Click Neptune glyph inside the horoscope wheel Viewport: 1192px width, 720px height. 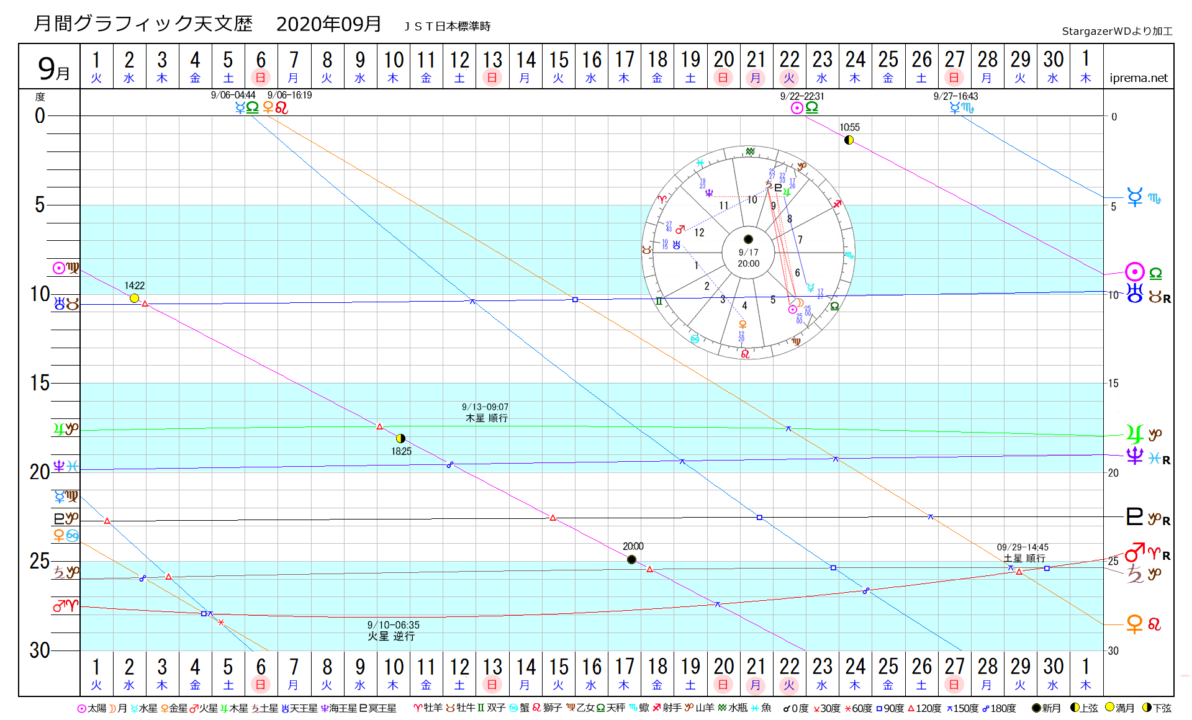(x=708, y=190)
